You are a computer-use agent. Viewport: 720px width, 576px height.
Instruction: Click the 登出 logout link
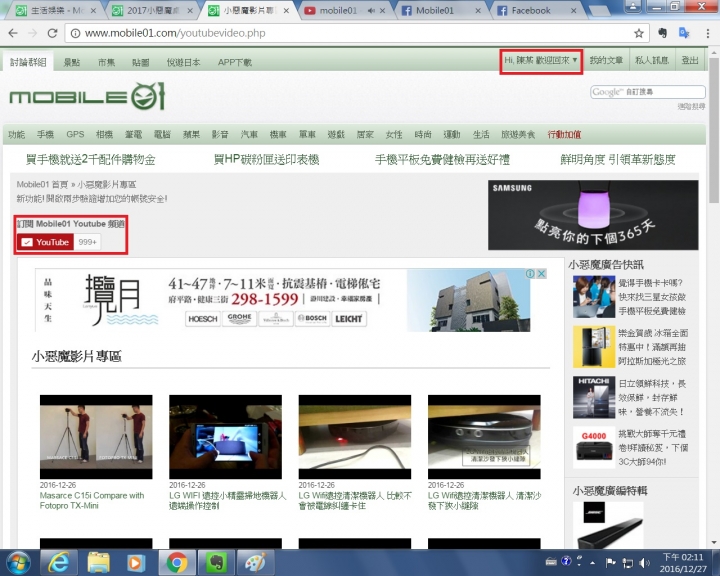point(690,60)
